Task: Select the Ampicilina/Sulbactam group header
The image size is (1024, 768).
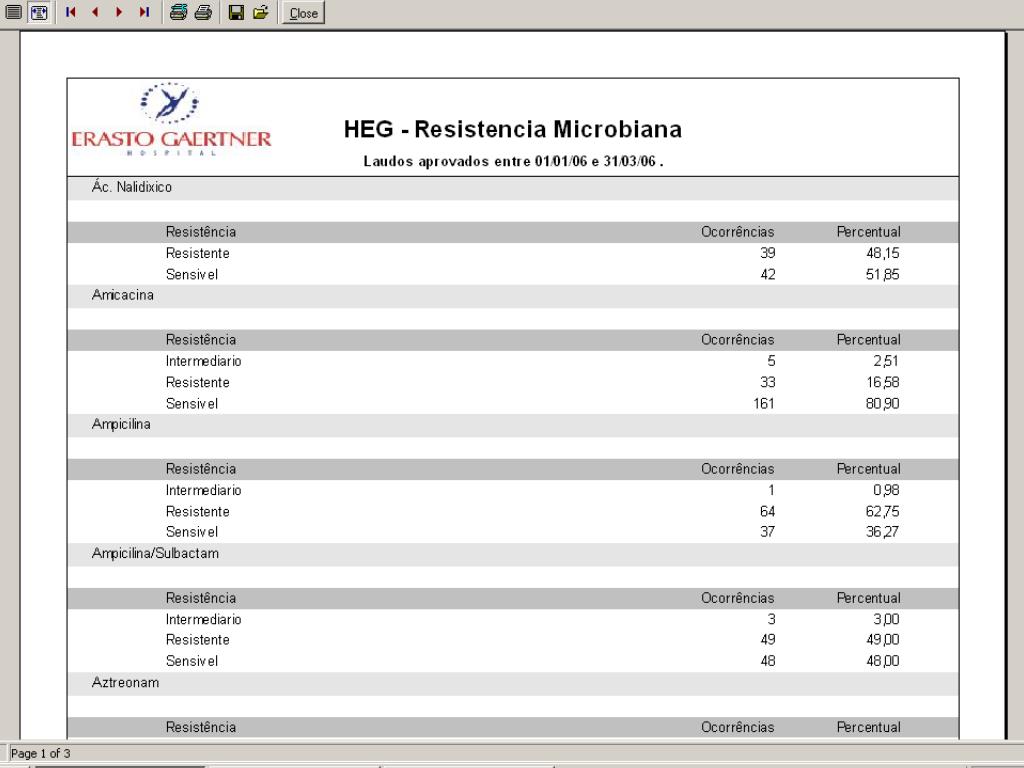Action: click(513, 554)
